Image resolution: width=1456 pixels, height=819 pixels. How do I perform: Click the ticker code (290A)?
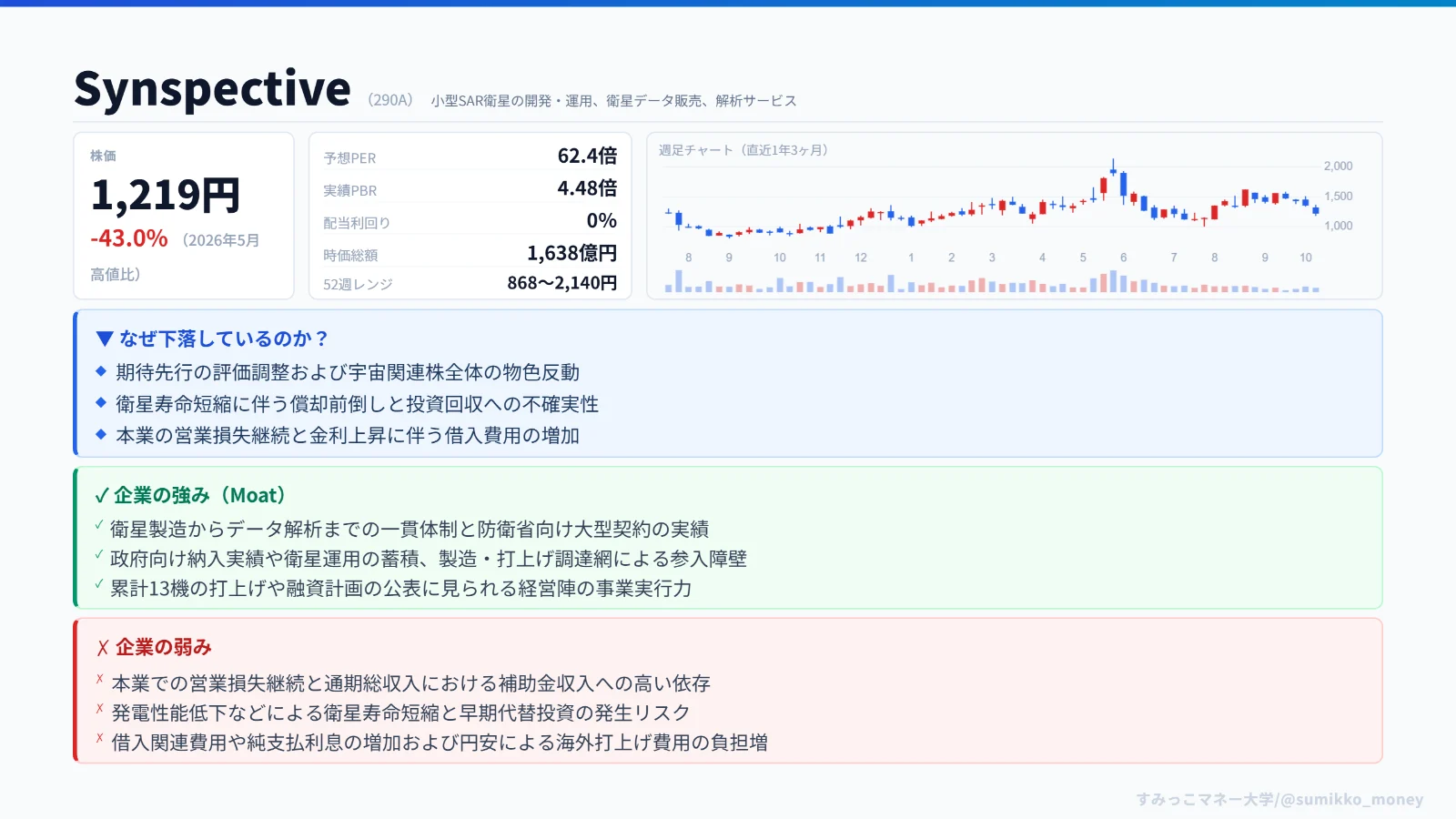click(x=390, y=100)
